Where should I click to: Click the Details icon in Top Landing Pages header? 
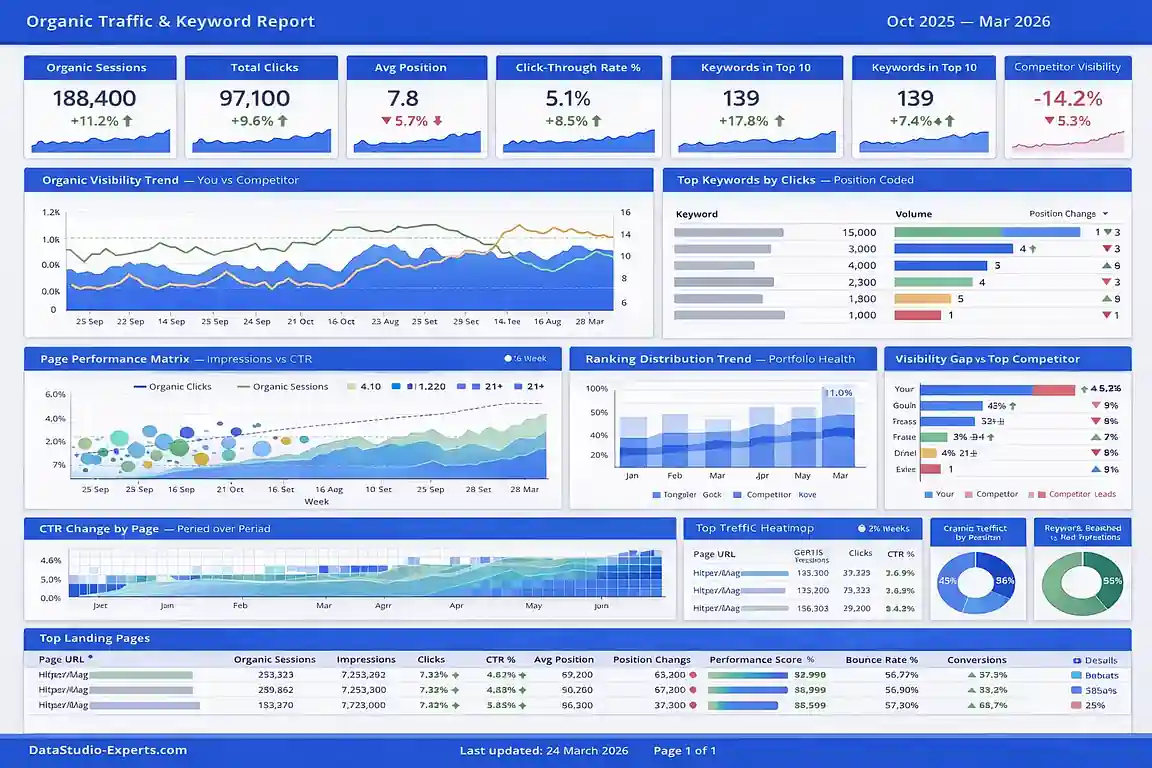tap(1077, 660)
